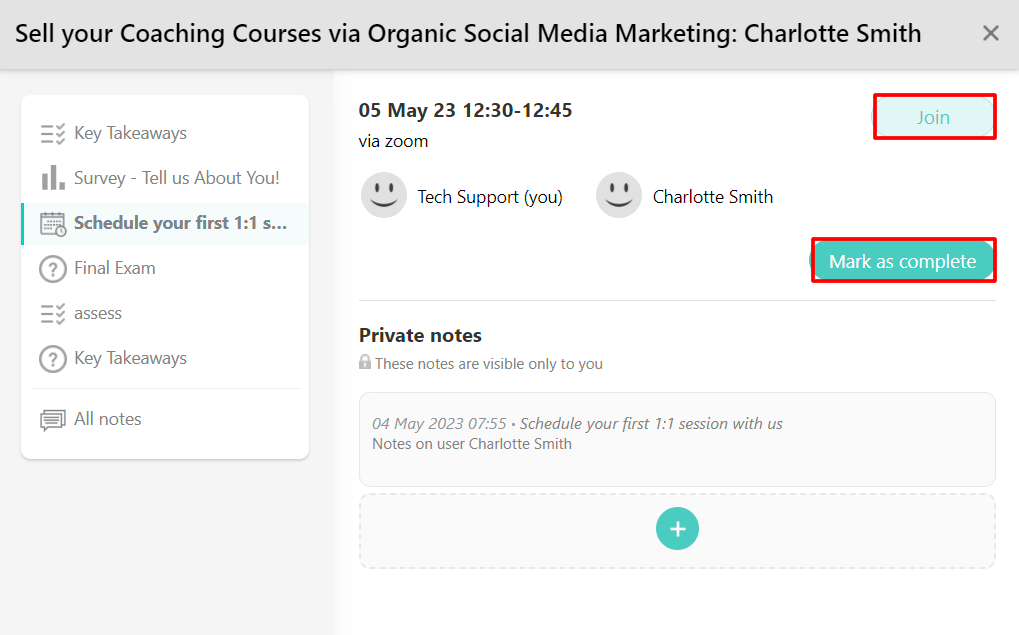Click the Schedule session calendar icon
The width and height of the screenshot is (1019, 635).
(52, 223)
